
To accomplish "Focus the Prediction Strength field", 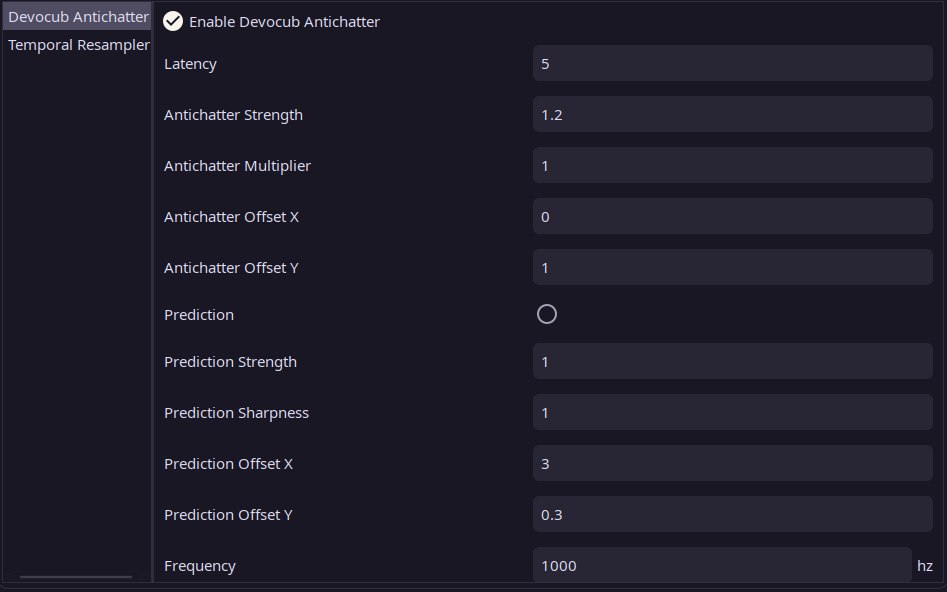I will (x=732, y=362).
